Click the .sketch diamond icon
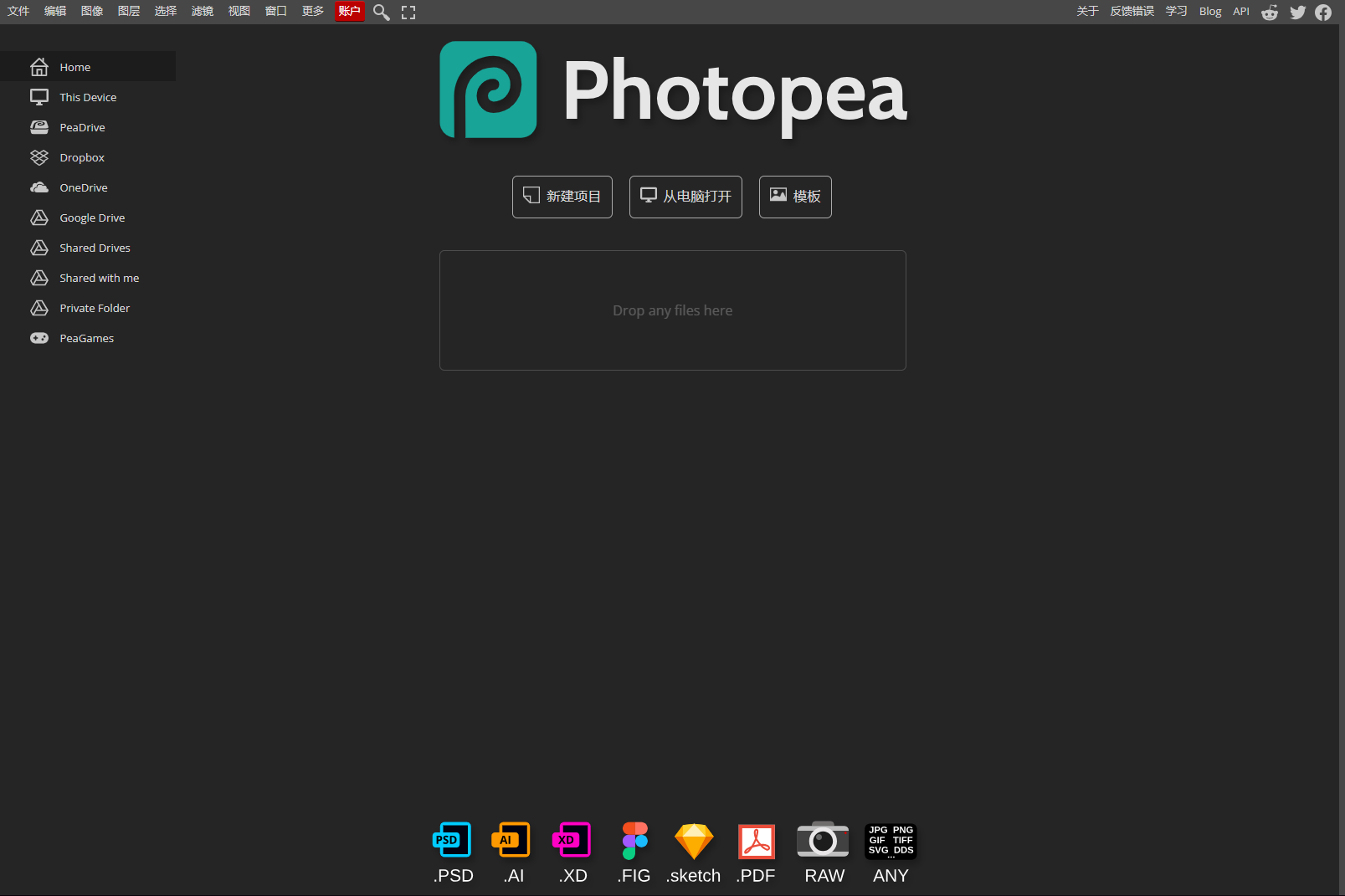The width and height of the screenshot is (1345, 896). point(694,841)
